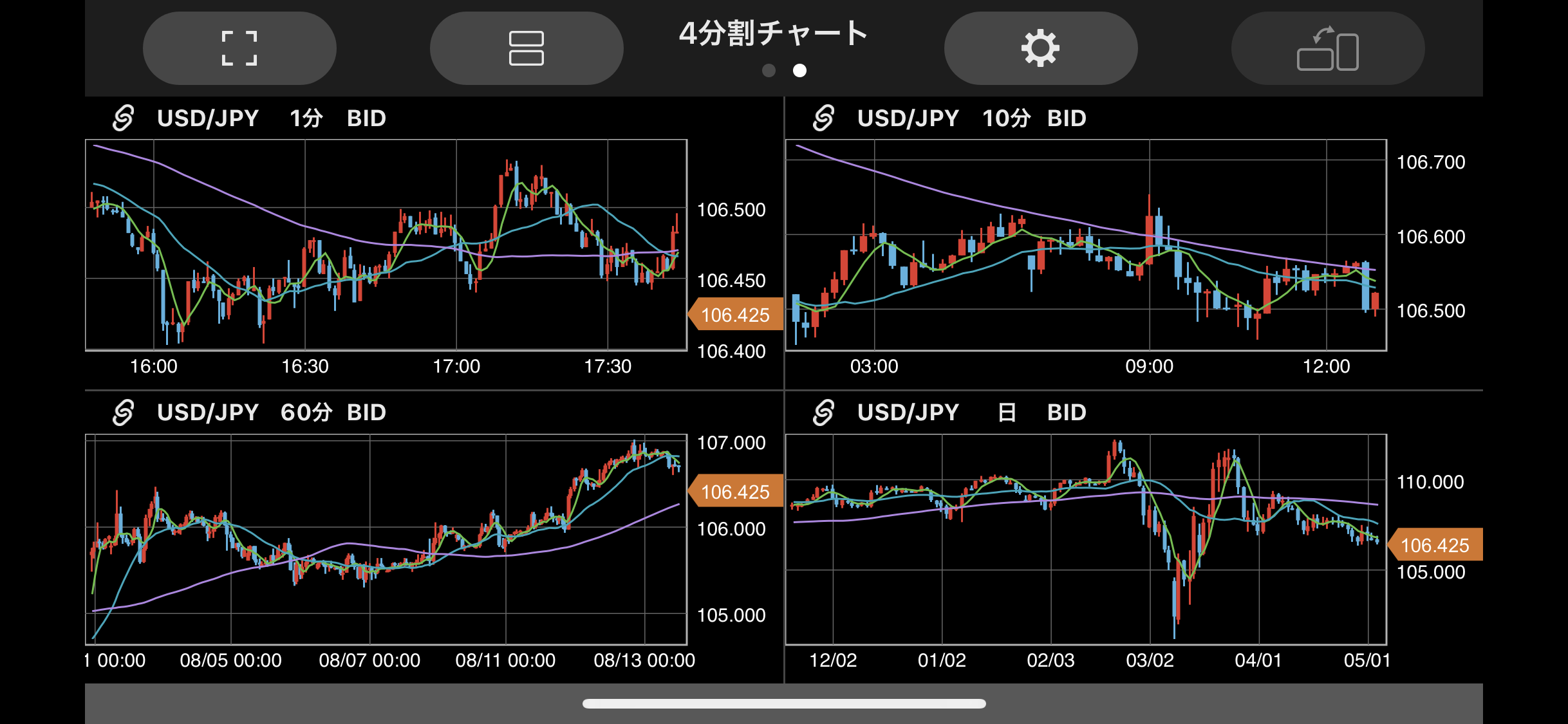
Task: Tap link icon on USD/JPY 60分 chart
Action: (x=123, y=413)
